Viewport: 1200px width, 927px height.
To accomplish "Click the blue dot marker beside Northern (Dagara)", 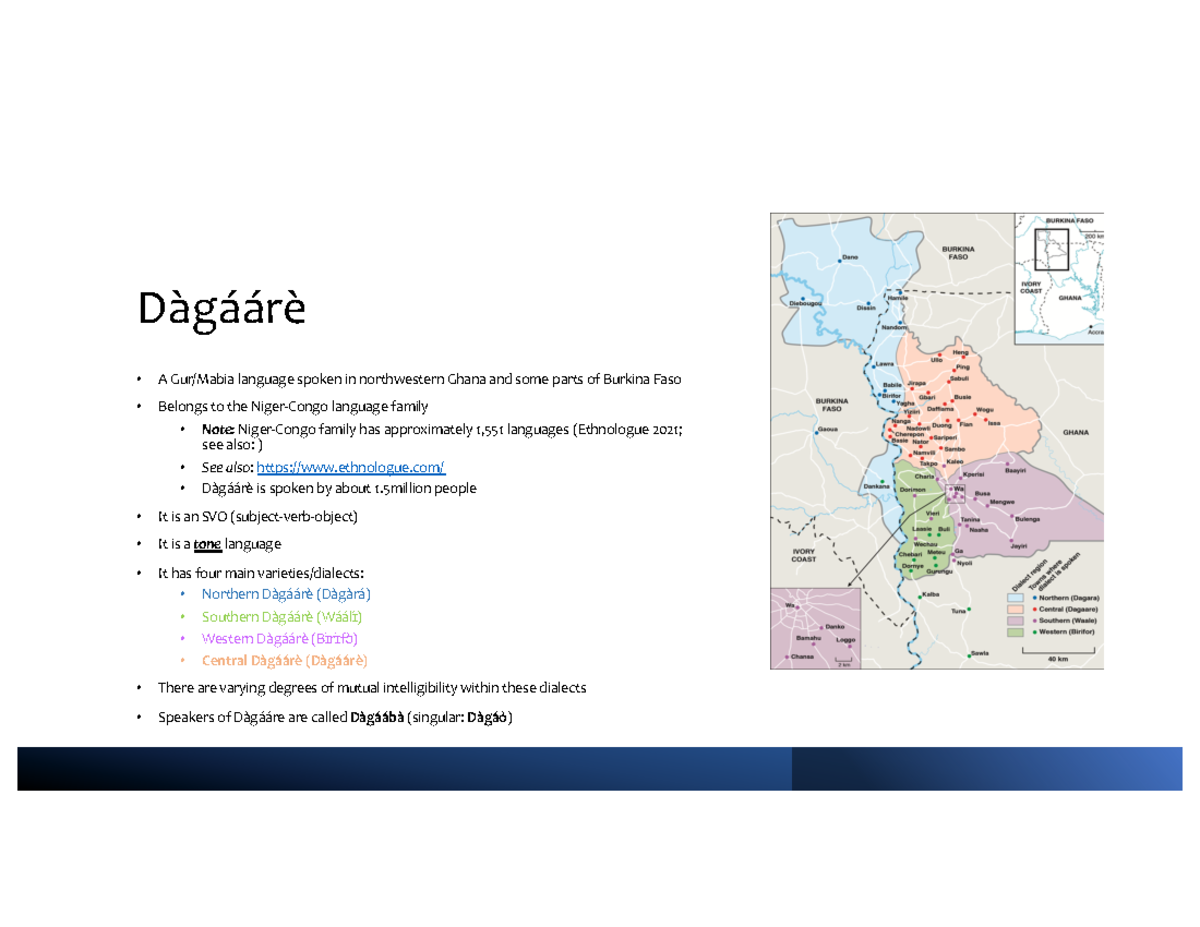I will [1034, 598].
